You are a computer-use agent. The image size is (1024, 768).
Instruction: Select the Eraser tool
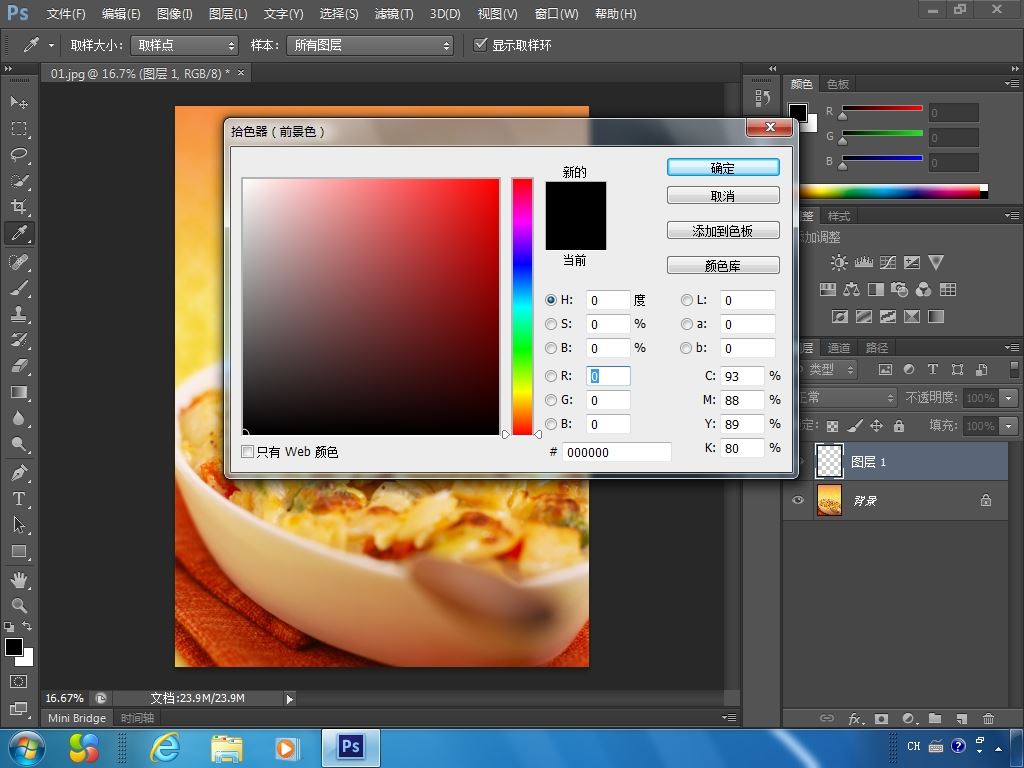pos(19,366)
